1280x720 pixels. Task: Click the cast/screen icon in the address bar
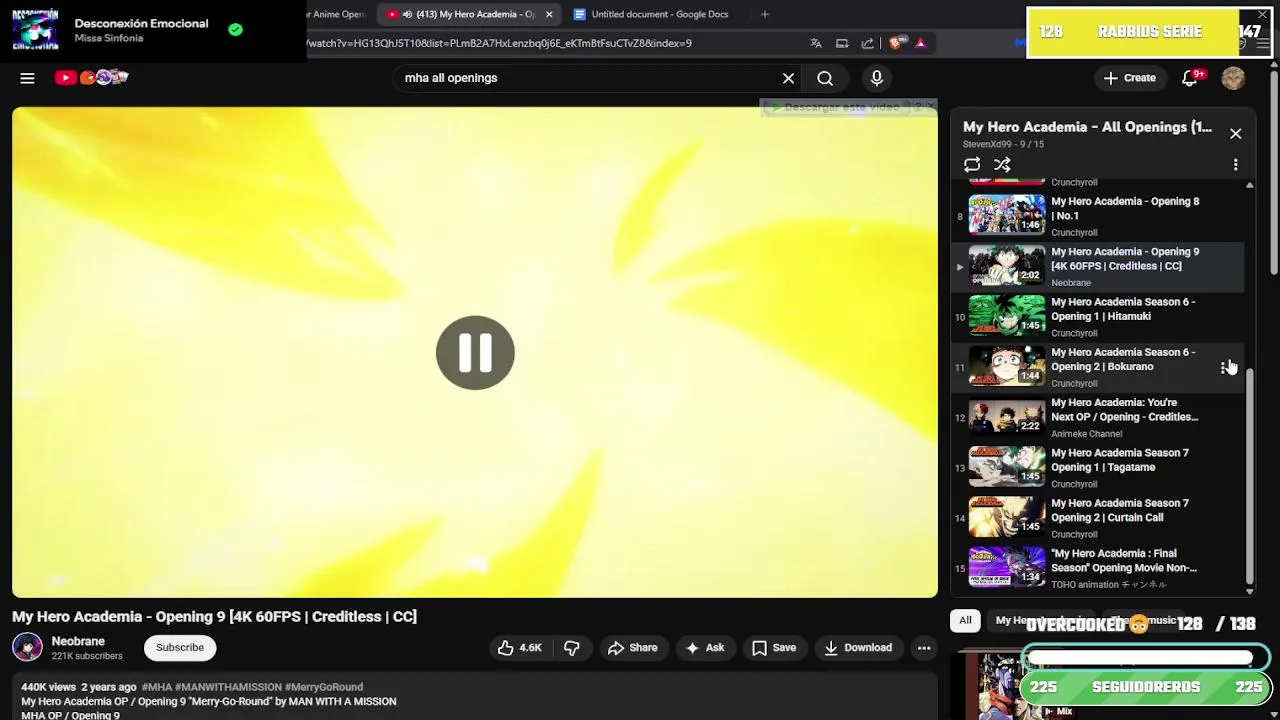pos(842,43)
